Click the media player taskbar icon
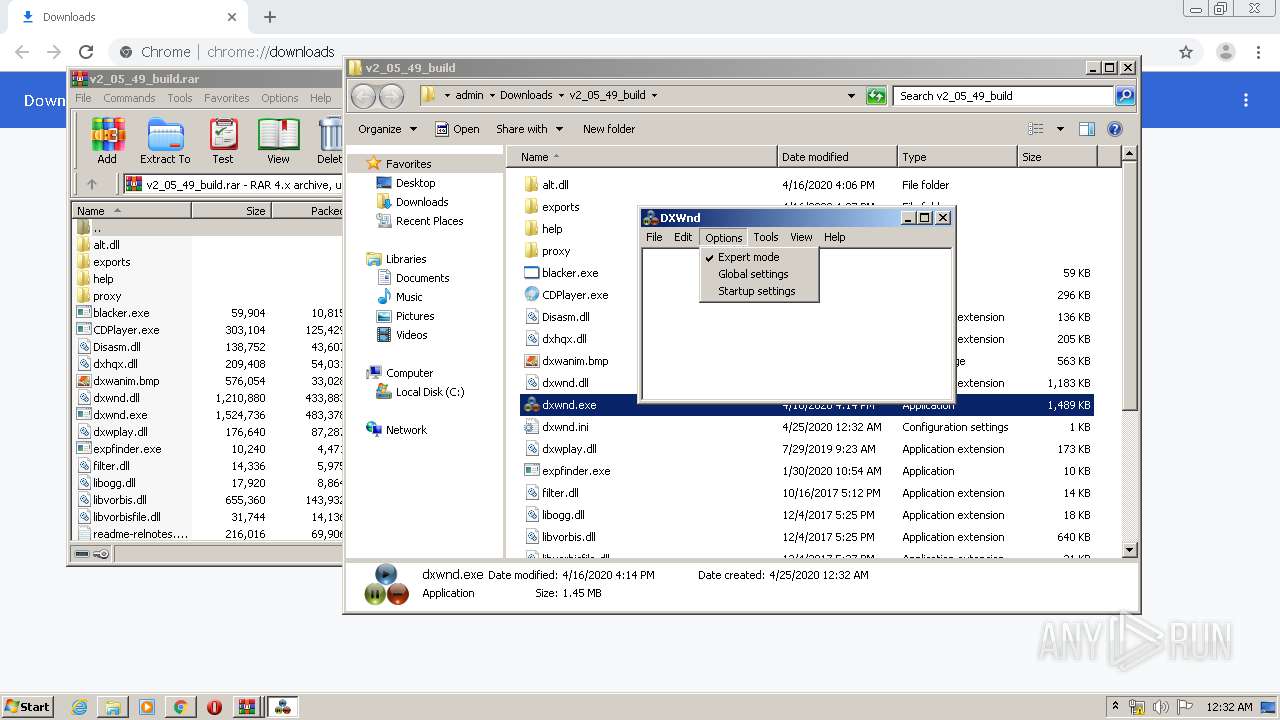 coord(147,707)
